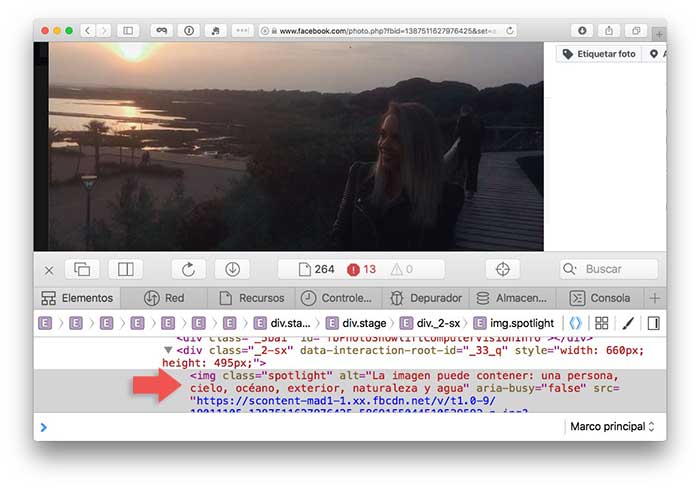Switch to the Depurador tab
The height and width of the screenshot is (489, 700).
426,298
